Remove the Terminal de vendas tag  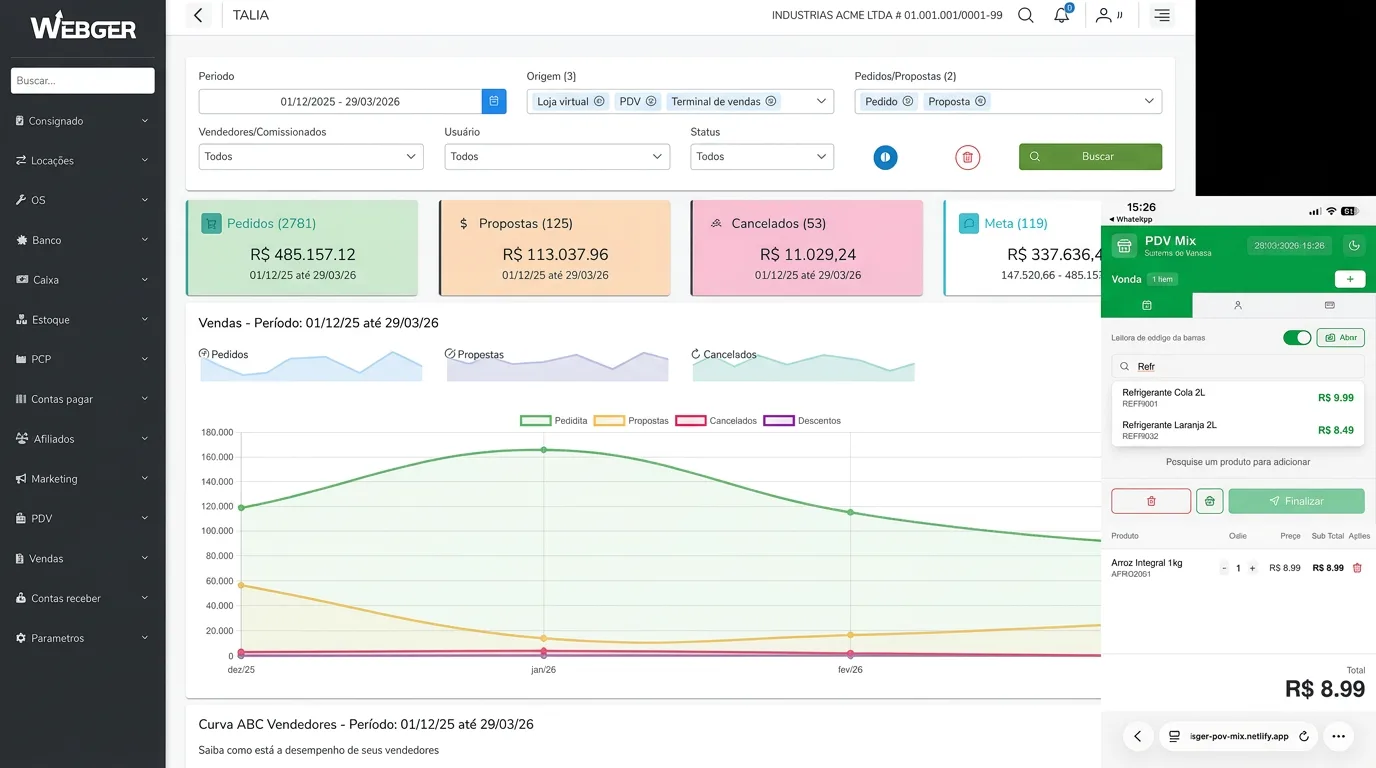771,101
